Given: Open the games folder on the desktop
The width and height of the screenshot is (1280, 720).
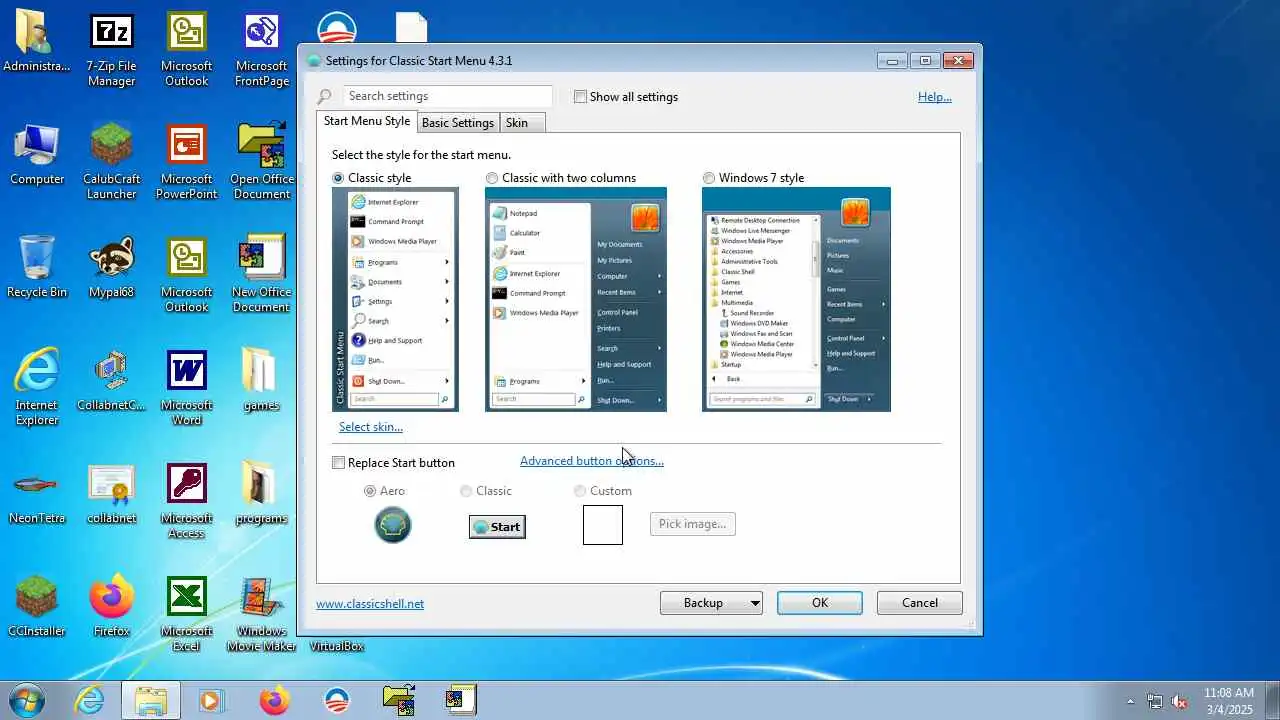Looking at the screenshot, I should click(x=261, y=380).
